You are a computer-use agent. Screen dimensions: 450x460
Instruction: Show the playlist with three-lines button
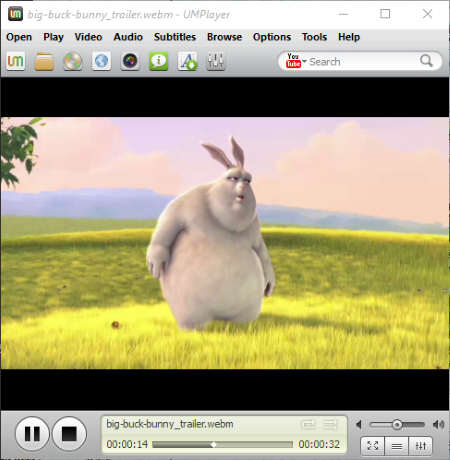397,446
